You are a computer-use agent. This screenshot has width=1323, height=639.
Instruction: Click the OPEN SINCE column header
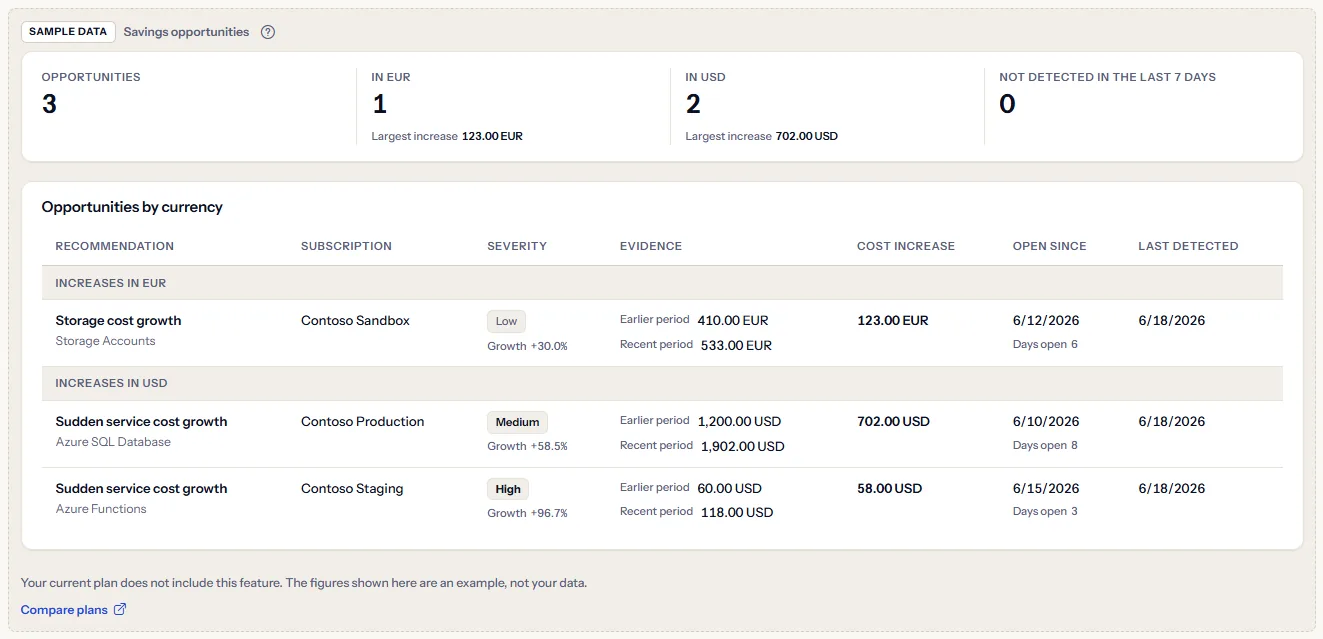click(1049, 246)
